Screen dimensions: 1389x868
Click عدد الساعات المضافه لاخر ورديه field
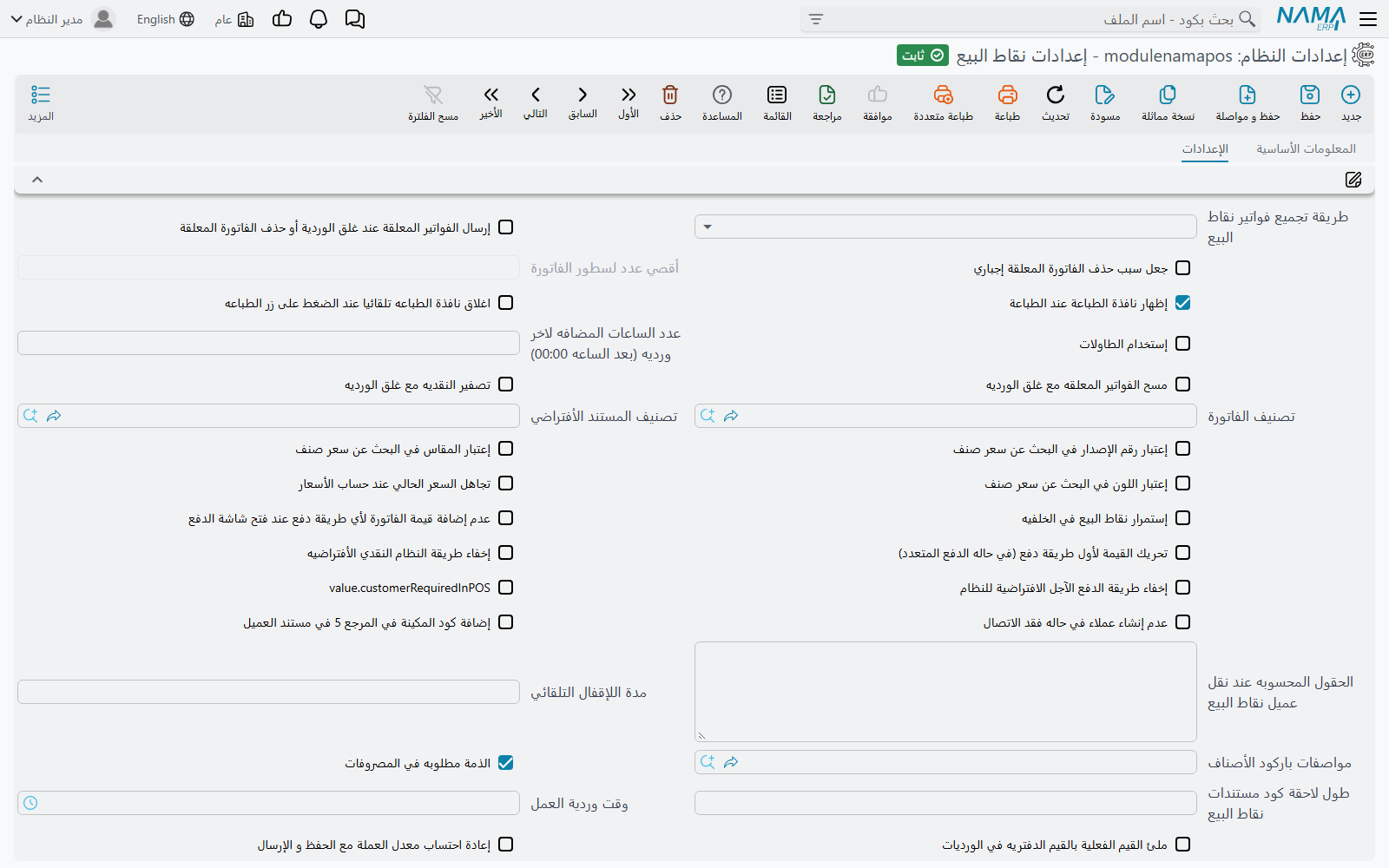point(268,343)
